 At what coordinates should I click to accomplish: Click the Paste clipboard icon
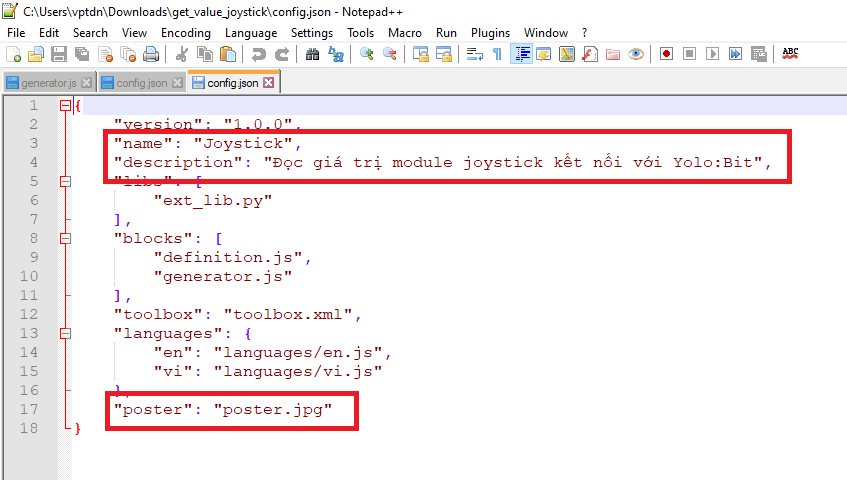click(228, 54)
